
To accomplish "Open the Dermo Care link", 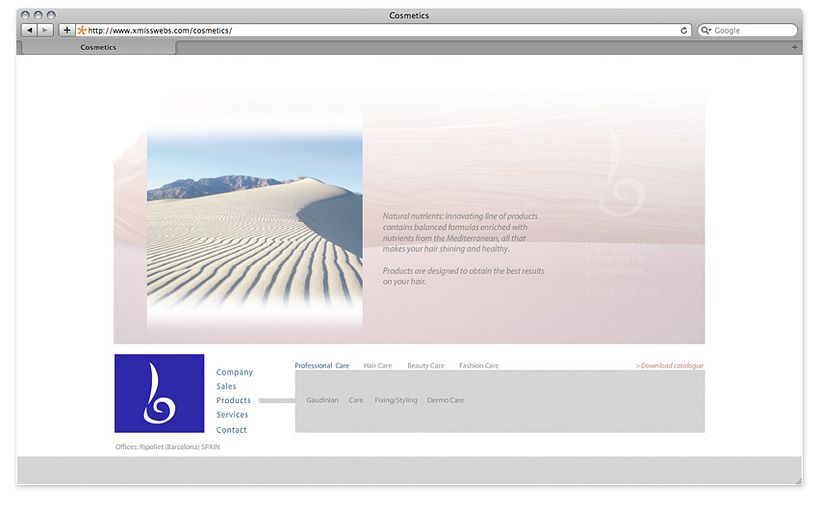I will click(x=446, y=400).
